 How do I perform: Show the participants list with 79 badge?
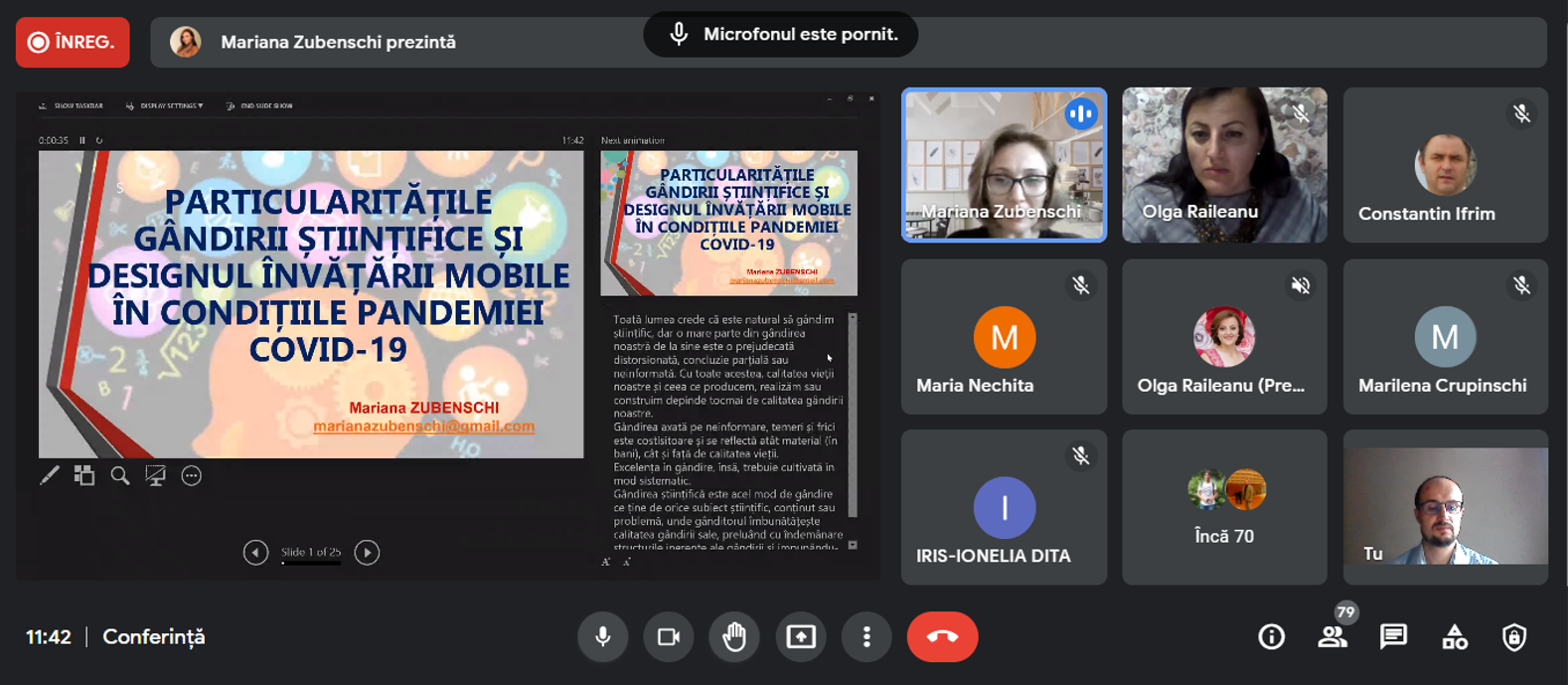pyautogui.click(x=1332, y=637)
